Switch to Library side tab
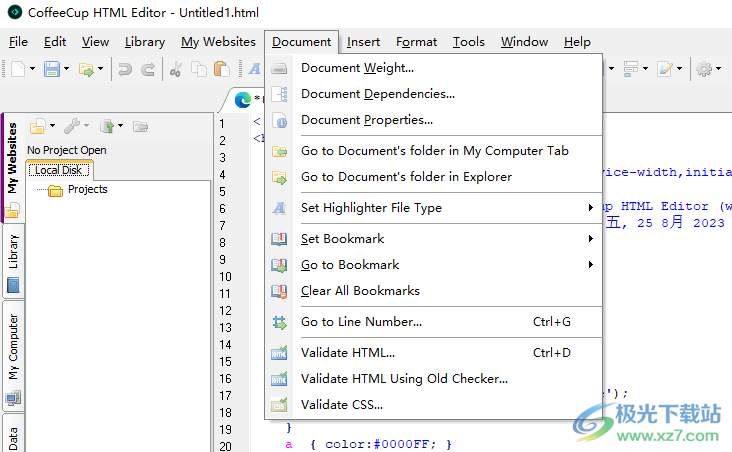Viewport: 732px width, 452px height. (13, 262)
